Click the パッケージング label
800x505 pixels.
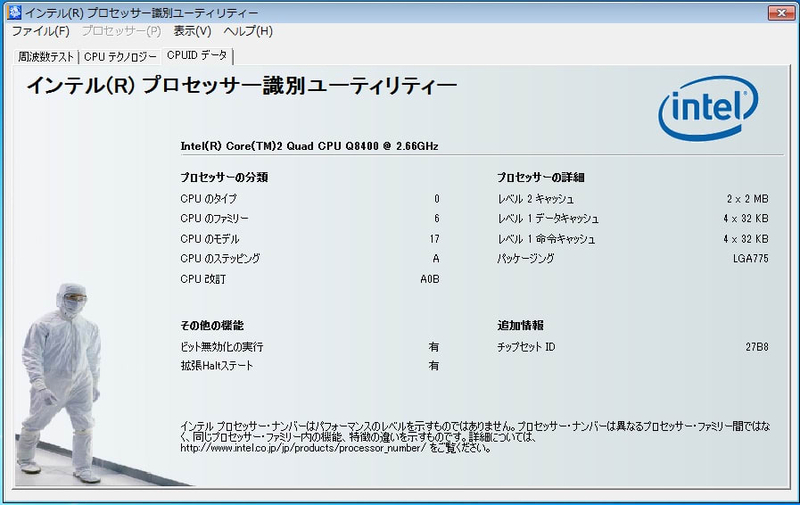pyautogui.click(x=526, y=259)
